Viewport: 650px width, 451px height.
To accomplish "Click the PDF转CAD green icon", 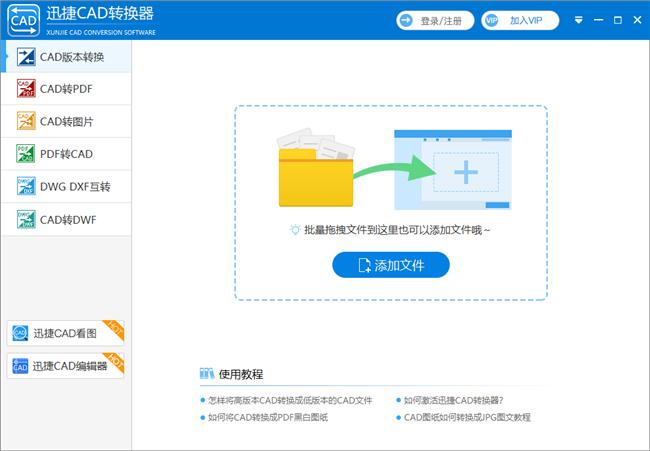I will [26, 153].
